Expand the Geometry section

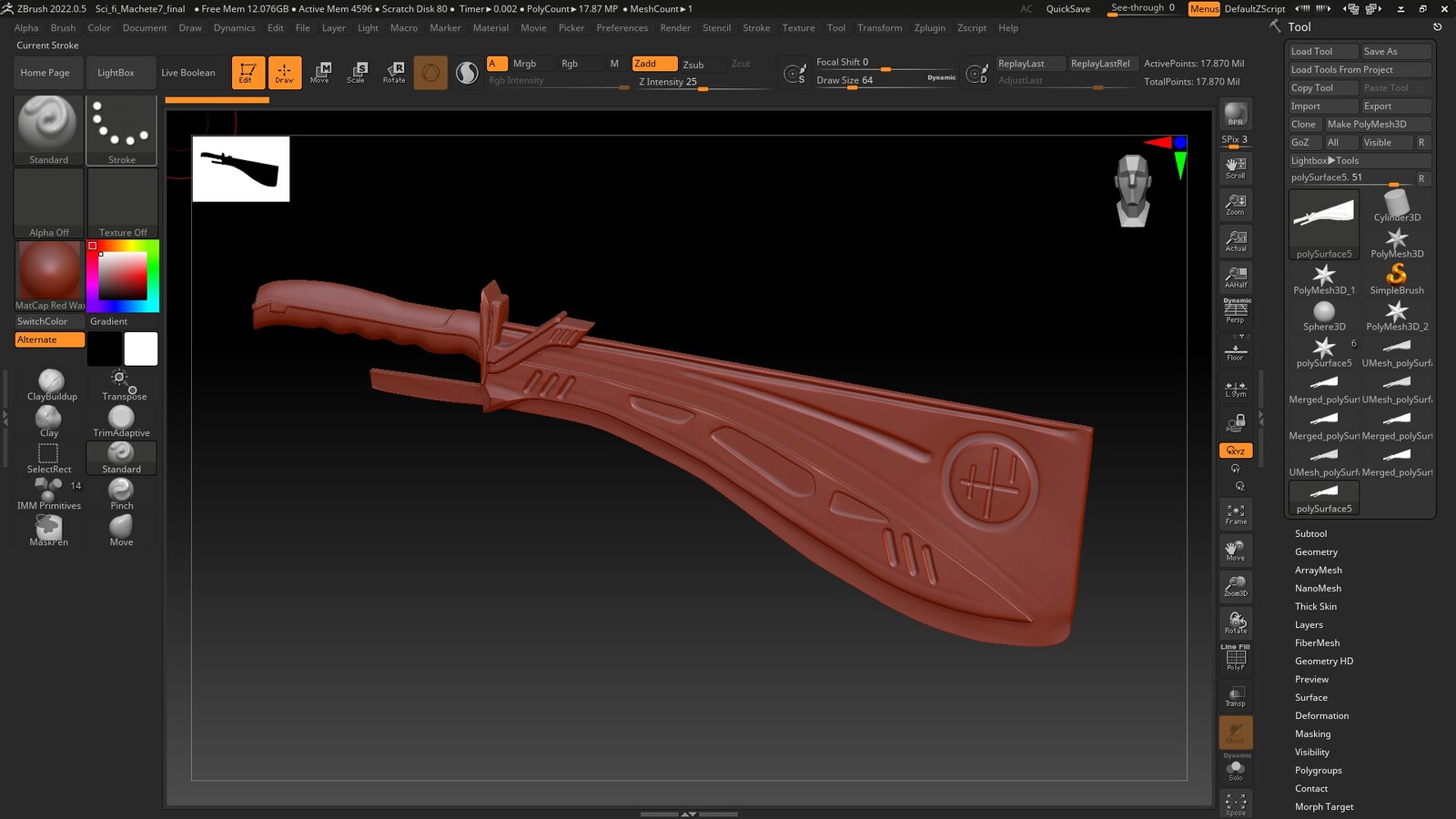(x=1316, y=552)
